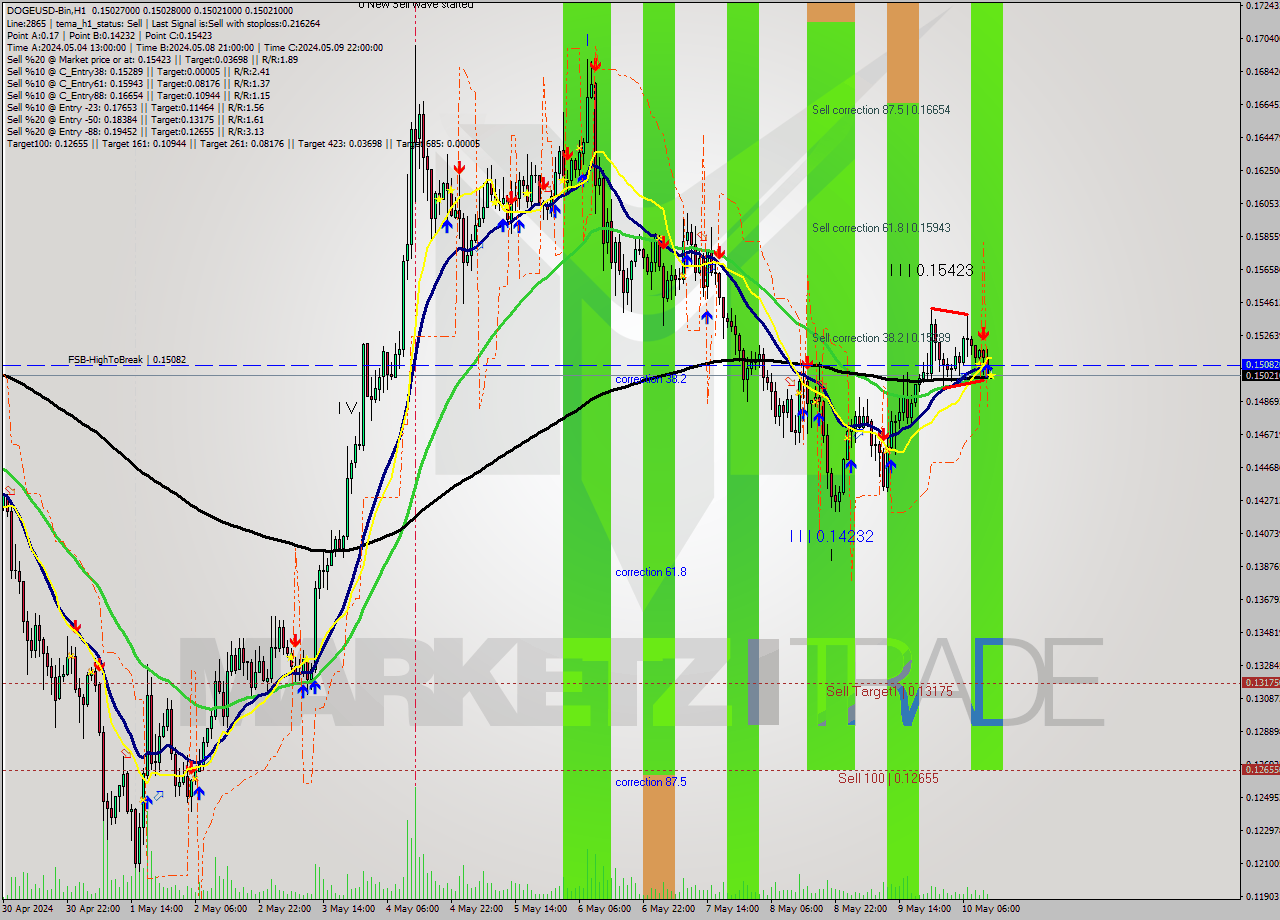The height and width of the screenshot is (920, 1280).
Task: Click the 0.17243 price axis value
Action: 1262,6
